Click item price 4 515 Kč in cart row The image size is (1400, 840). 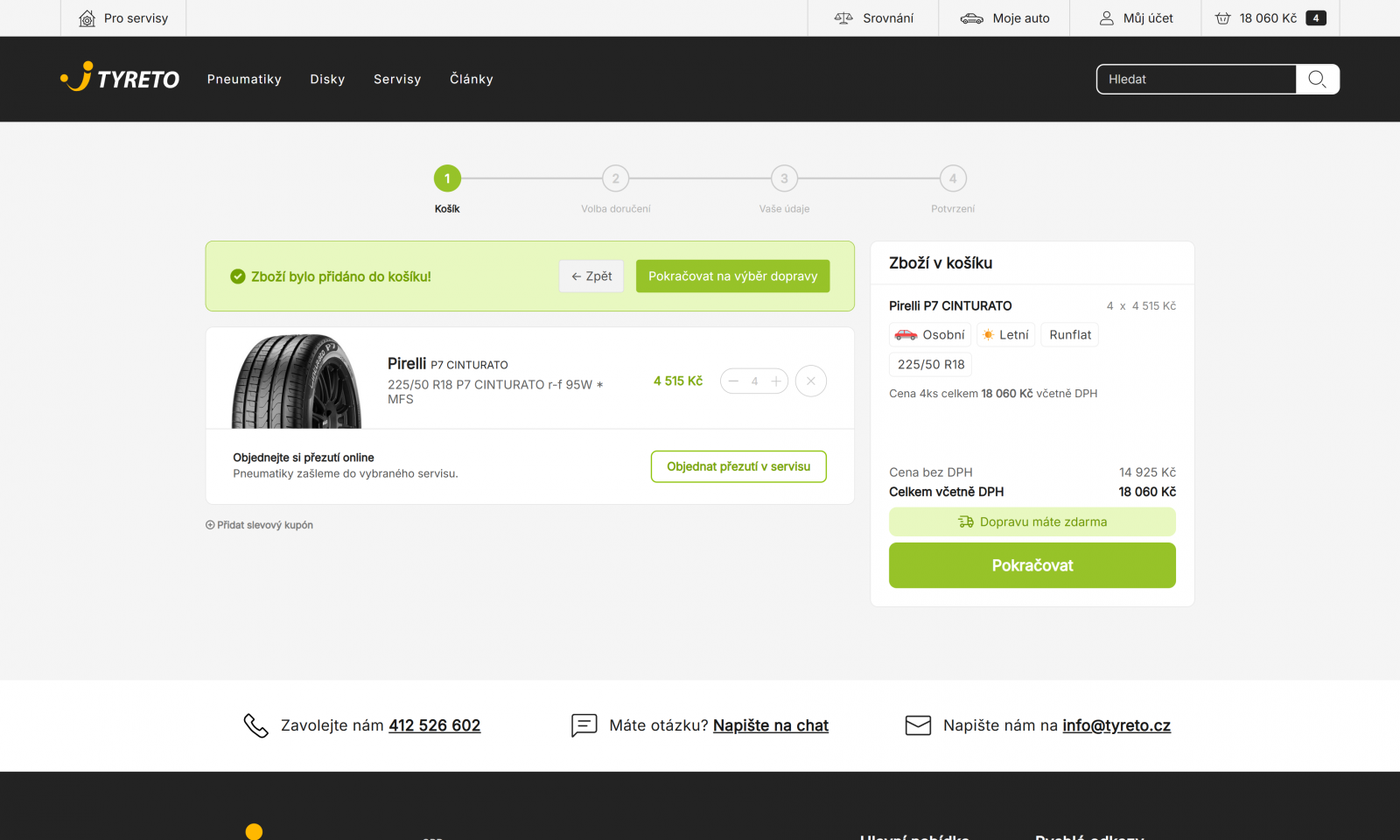click(678, 381)
